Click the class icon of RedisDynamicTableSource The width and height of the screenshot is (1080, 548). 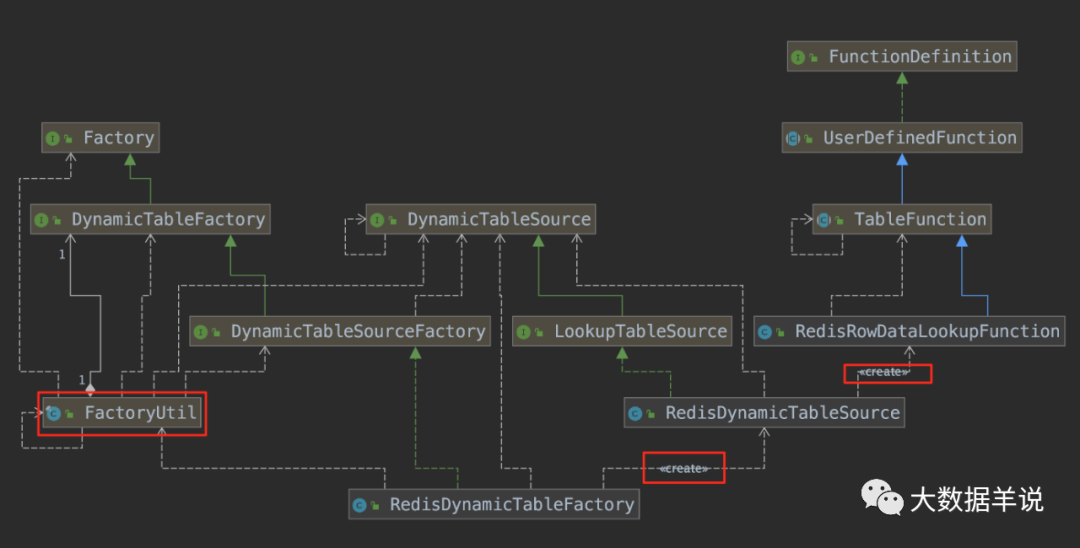(x=635, y=414)
